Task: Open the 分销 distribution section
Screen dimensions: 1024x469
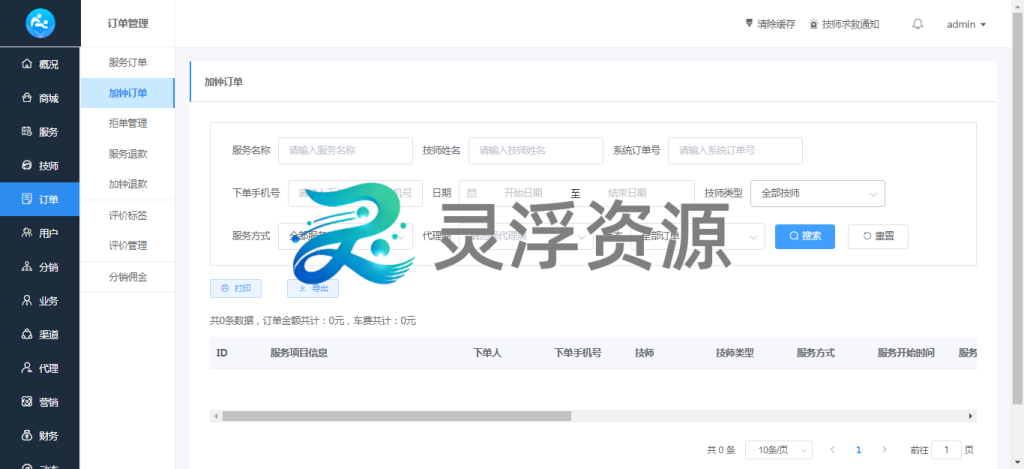Action: click(x=40, y=267)
